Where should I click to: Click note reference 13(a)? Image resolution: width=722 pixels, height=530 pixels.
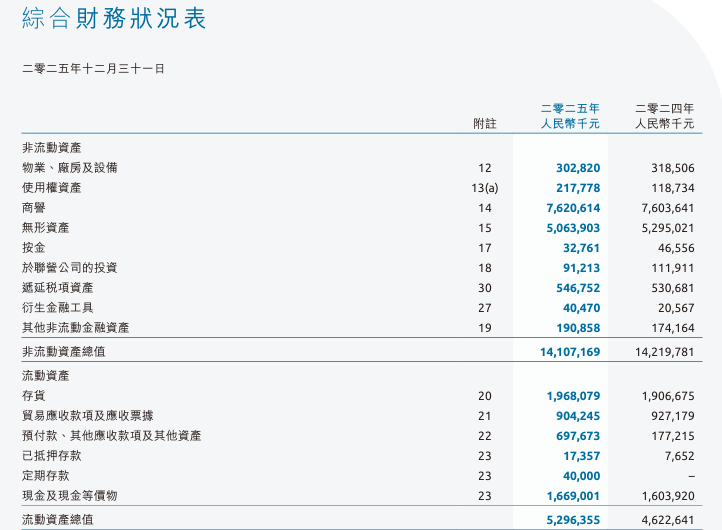click(484, 188)
